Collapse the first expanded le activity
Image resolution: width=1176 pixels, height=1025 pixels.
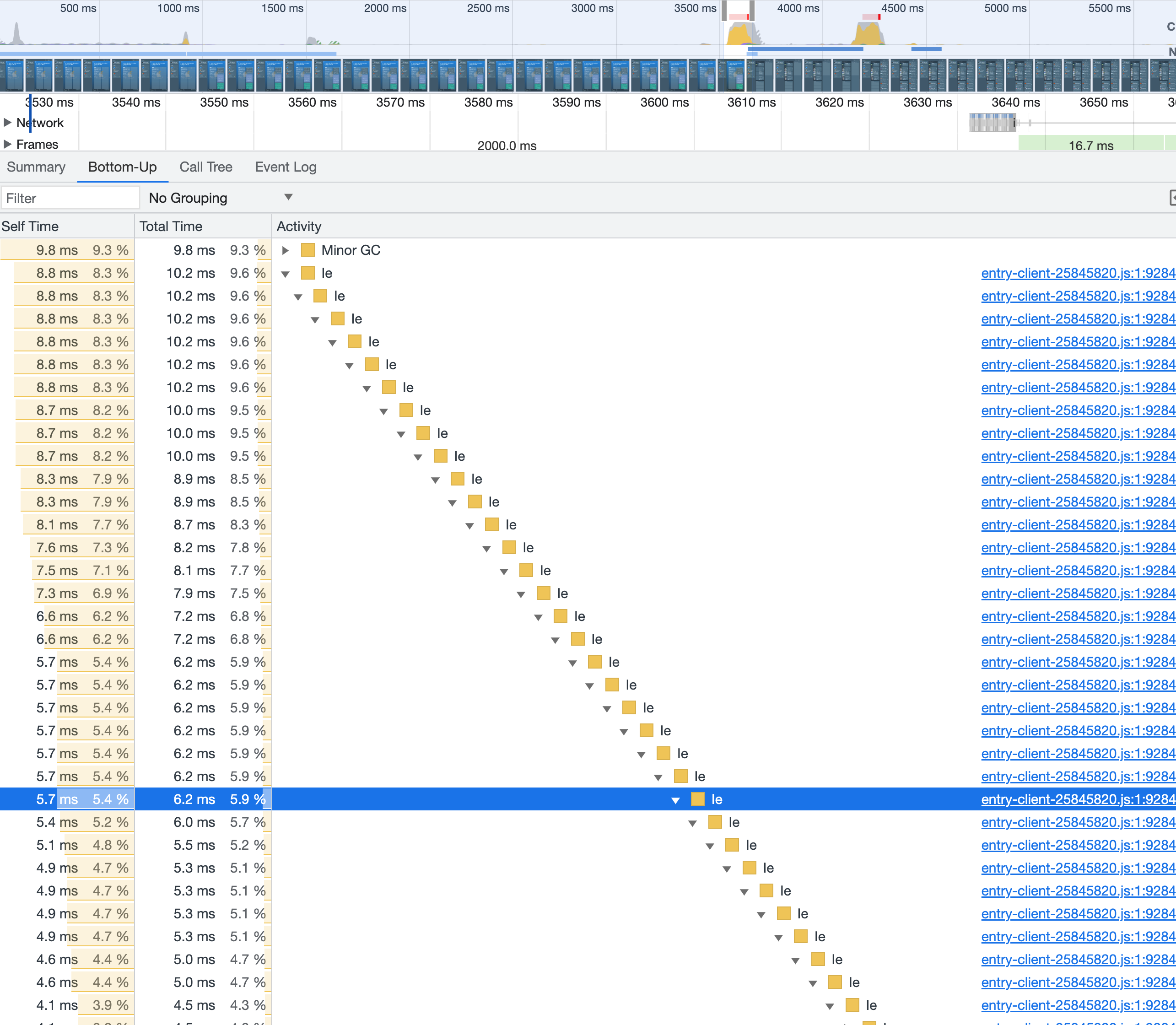tap(285, 273)
